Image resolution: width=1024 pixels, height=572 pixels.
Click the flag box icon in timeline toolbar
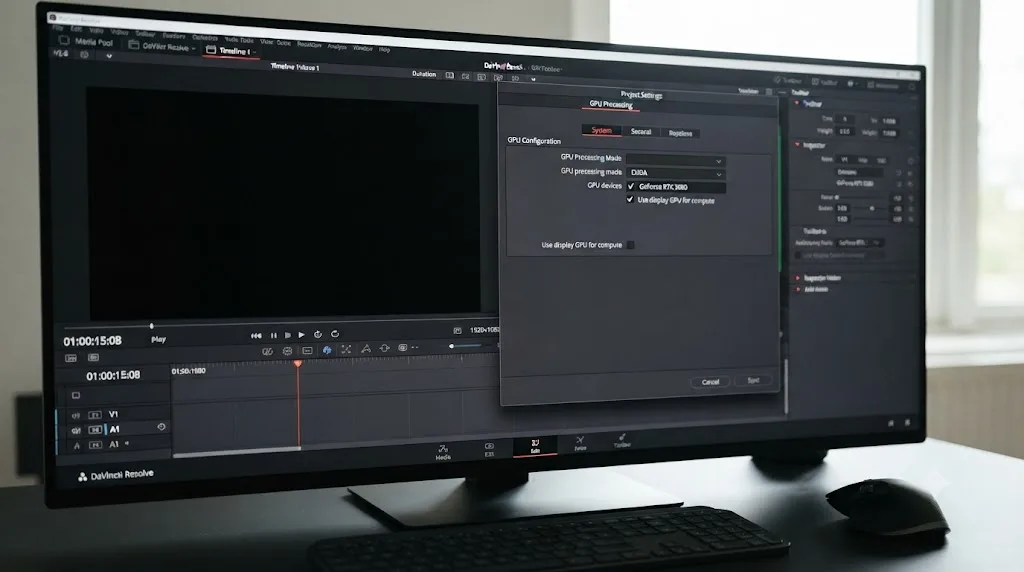tap(403, 347)
